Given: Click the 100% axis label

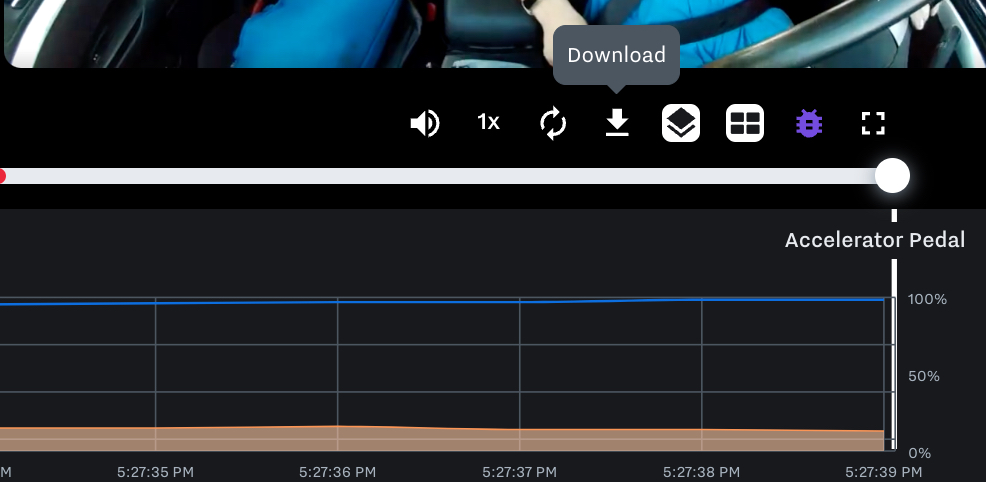Looking at the screenshot, I should [x=928, y=299].
